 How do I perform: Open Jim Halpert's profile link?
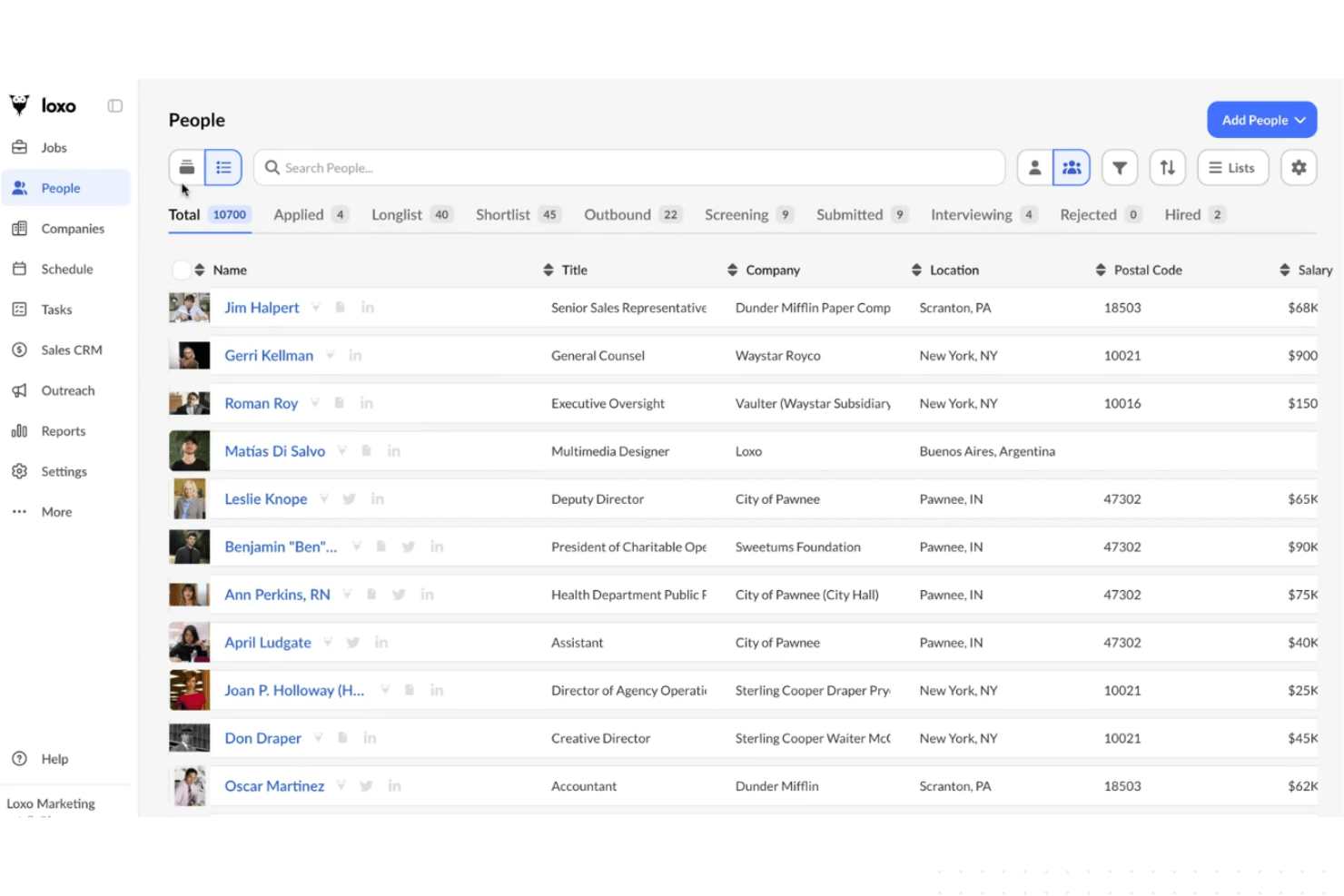[x=262, y=308]
